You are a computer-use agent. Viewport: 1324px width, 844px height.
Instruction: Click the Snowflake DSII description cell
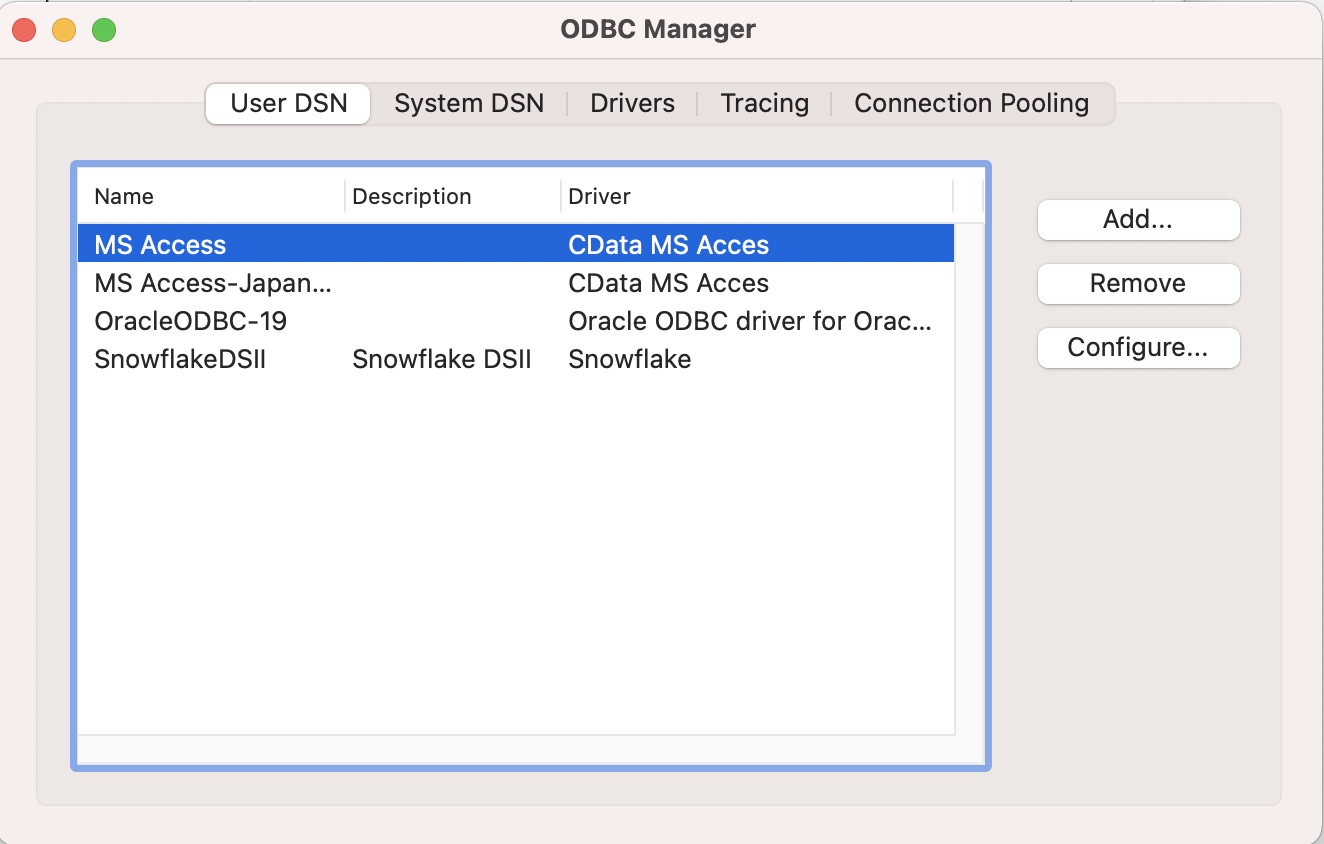coord(441,359)
